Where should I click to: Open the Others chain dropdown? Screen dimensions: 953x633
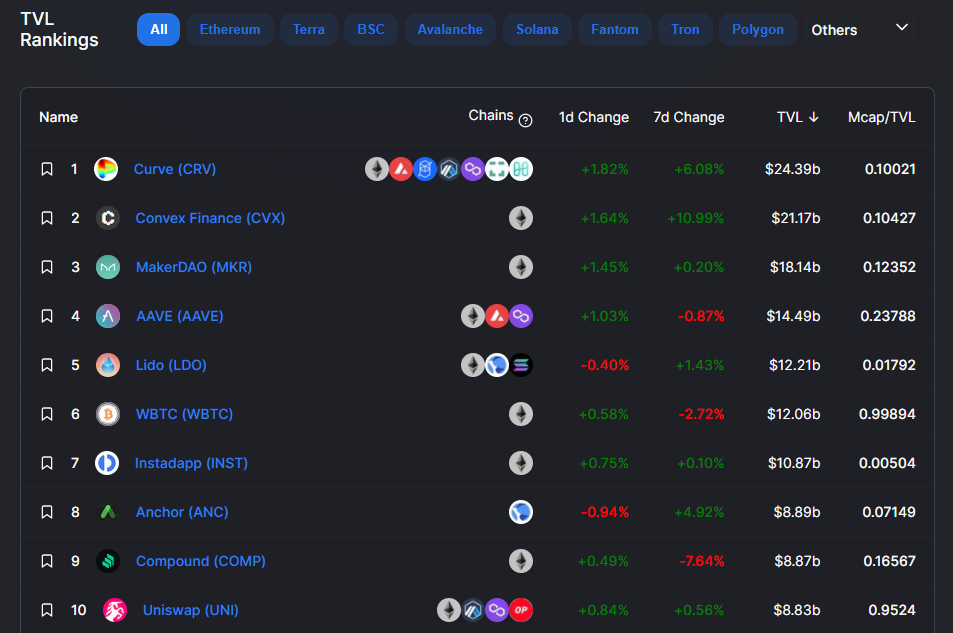(x=860, y=30)
